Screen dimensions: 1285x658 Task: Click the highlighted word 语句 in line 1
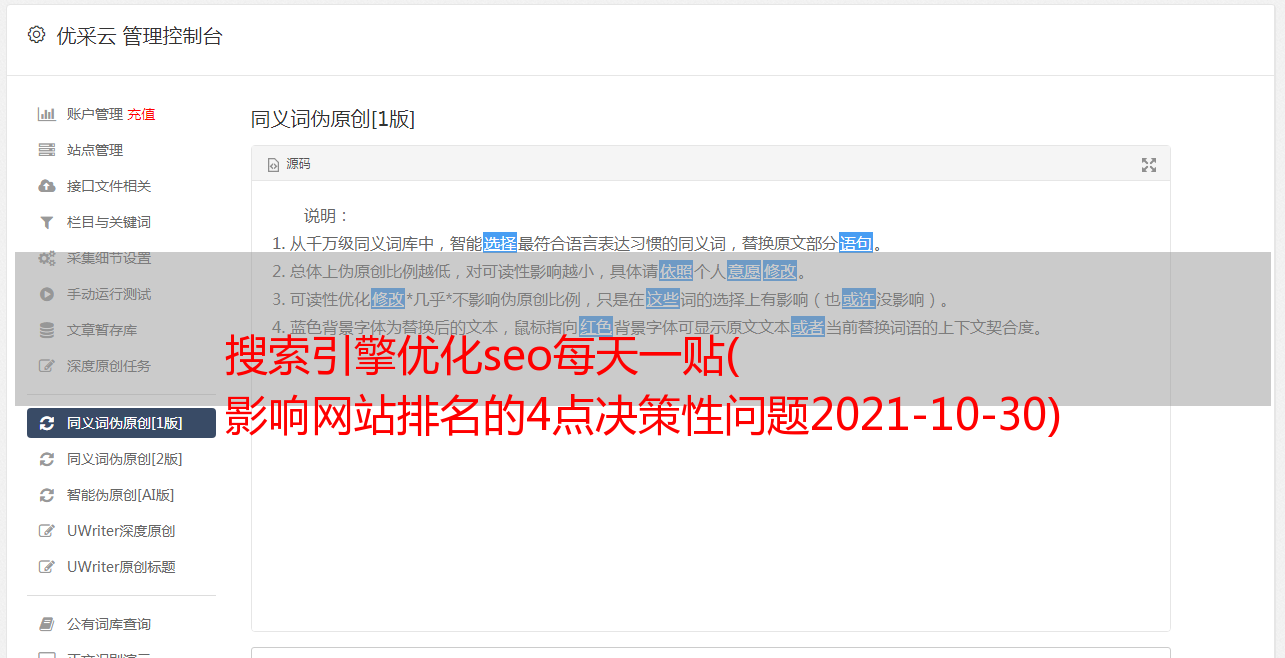click(x=856, y=243)
